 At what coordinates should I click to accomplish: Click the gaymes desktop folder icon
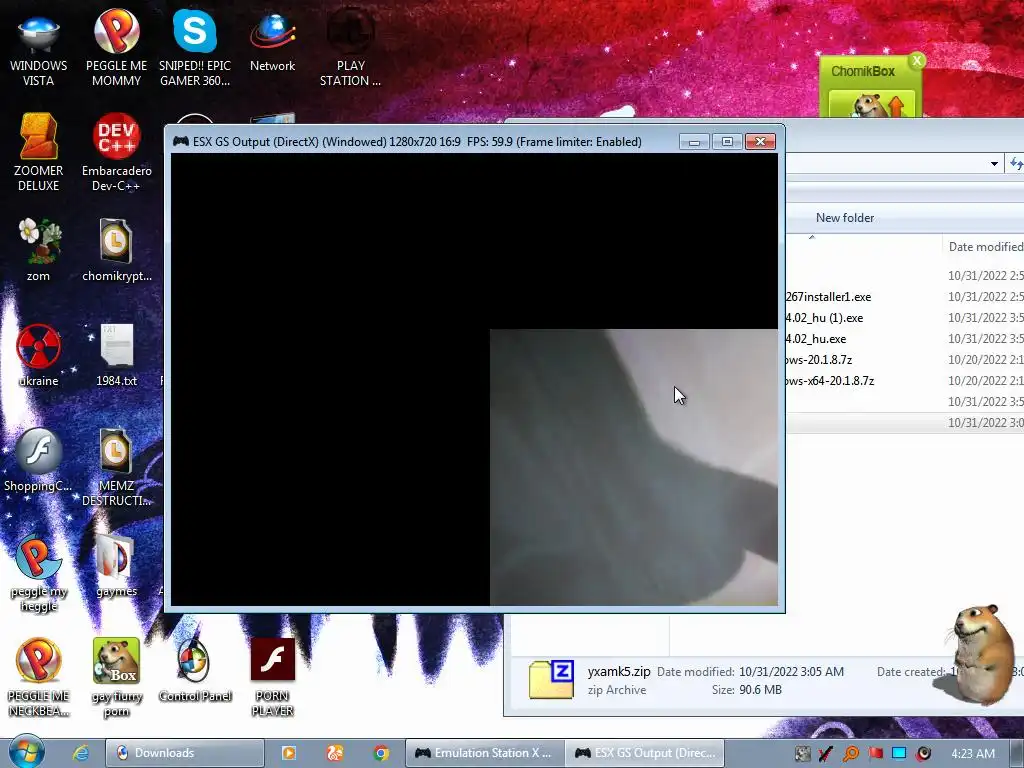tap(116, 566)
